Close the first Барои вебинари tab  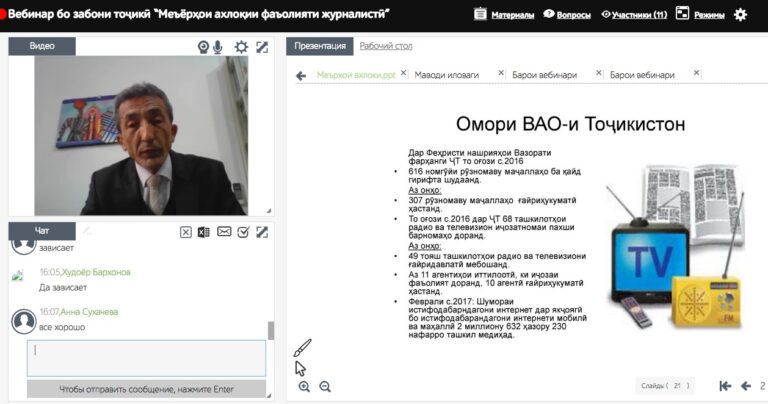click(x=599, y=73)
